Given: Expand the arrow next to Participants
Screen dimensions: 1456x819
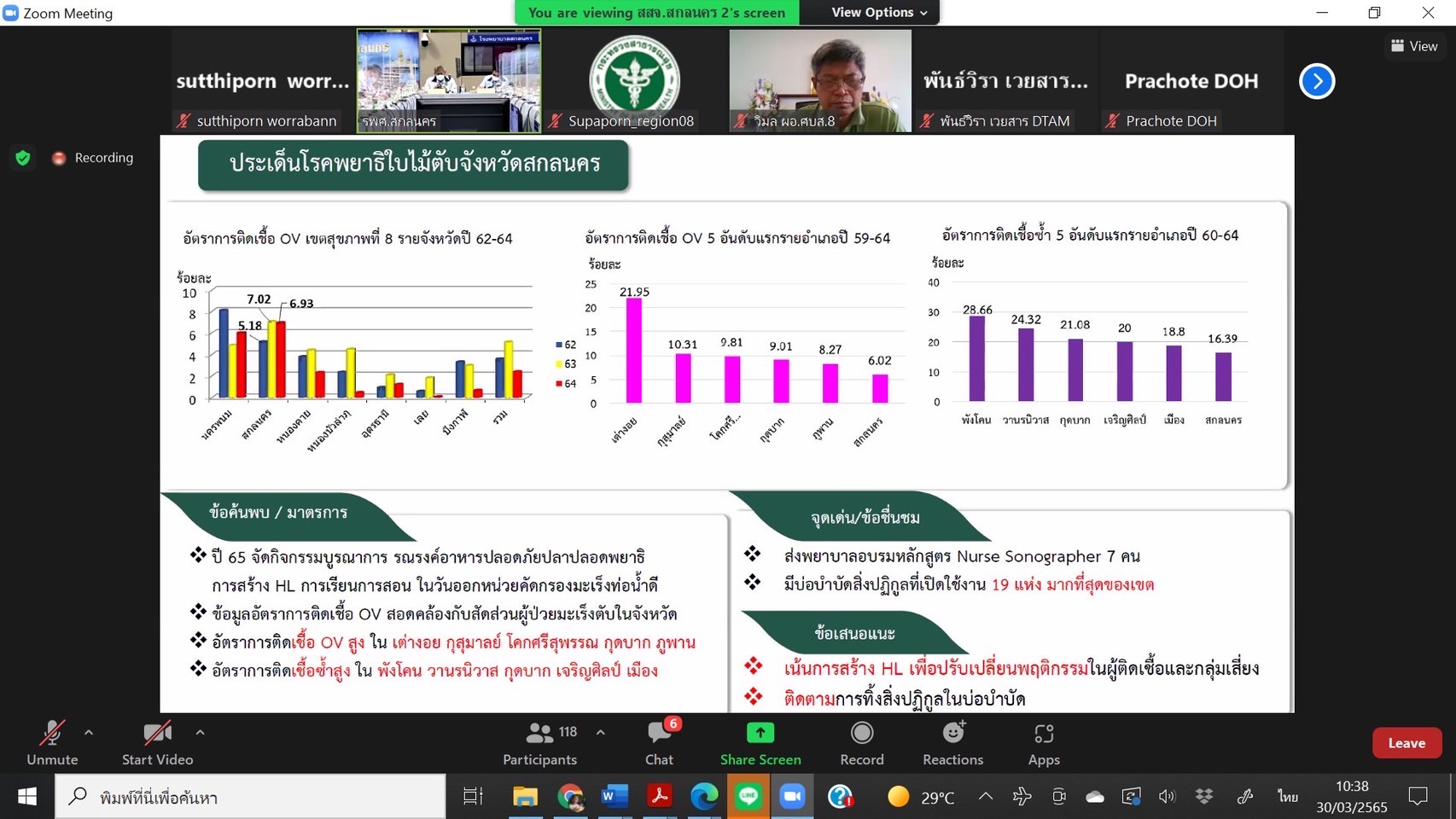Looking at the screenshot, I should pos(601,732).
